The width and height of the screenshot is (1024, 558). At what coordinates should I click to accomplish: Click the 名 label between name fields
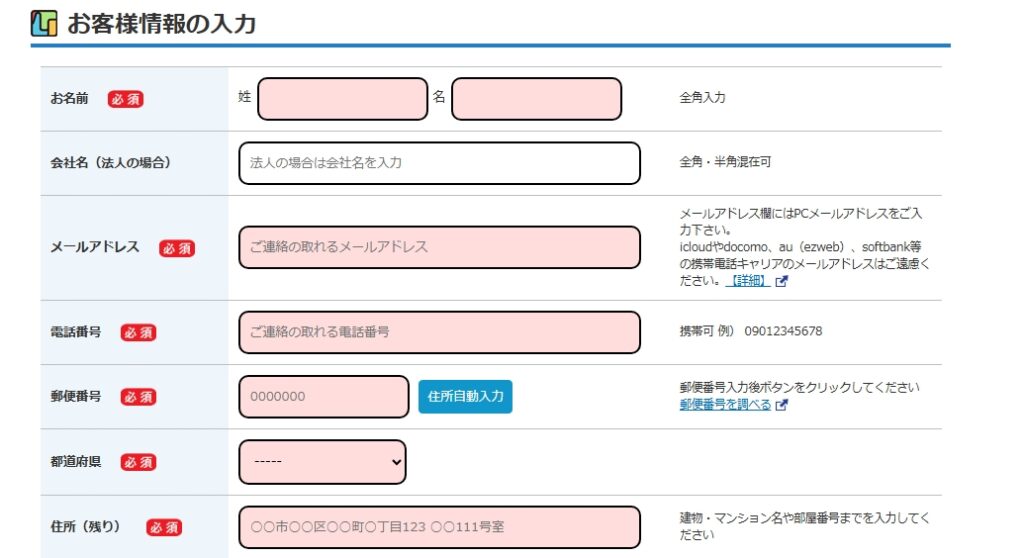tap(439, 97)
